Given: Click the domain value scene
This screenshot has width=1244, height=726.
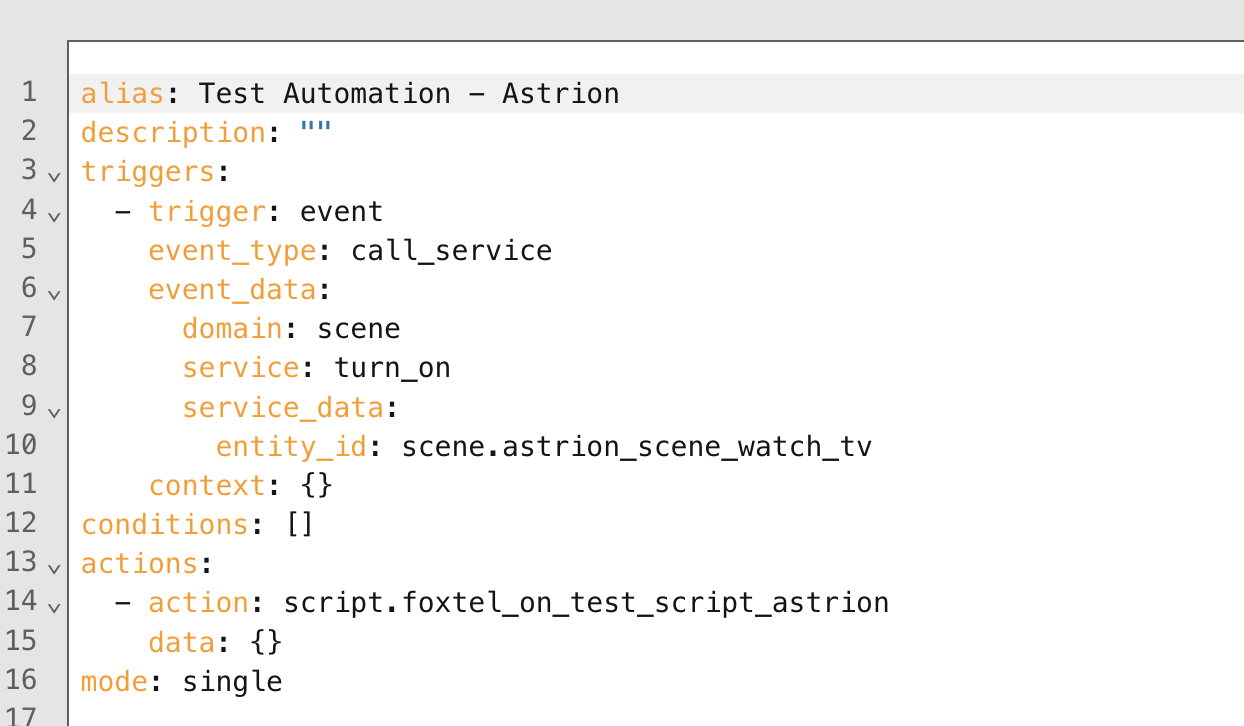Looking at the screenshot, I should 358,328.
